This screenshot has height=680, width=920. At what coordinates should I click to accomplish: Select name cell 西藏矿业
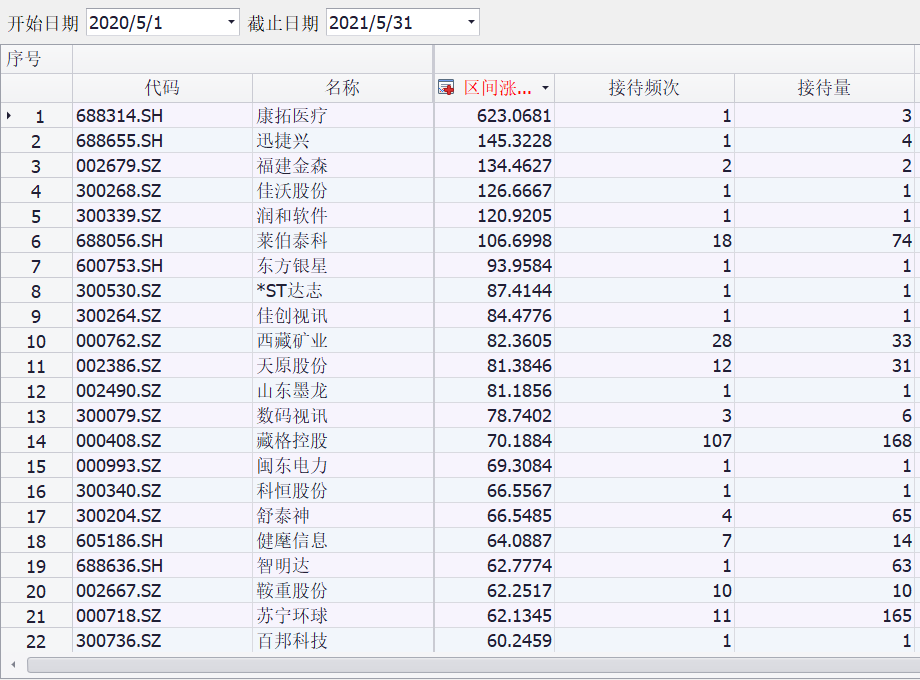point(343,341)
